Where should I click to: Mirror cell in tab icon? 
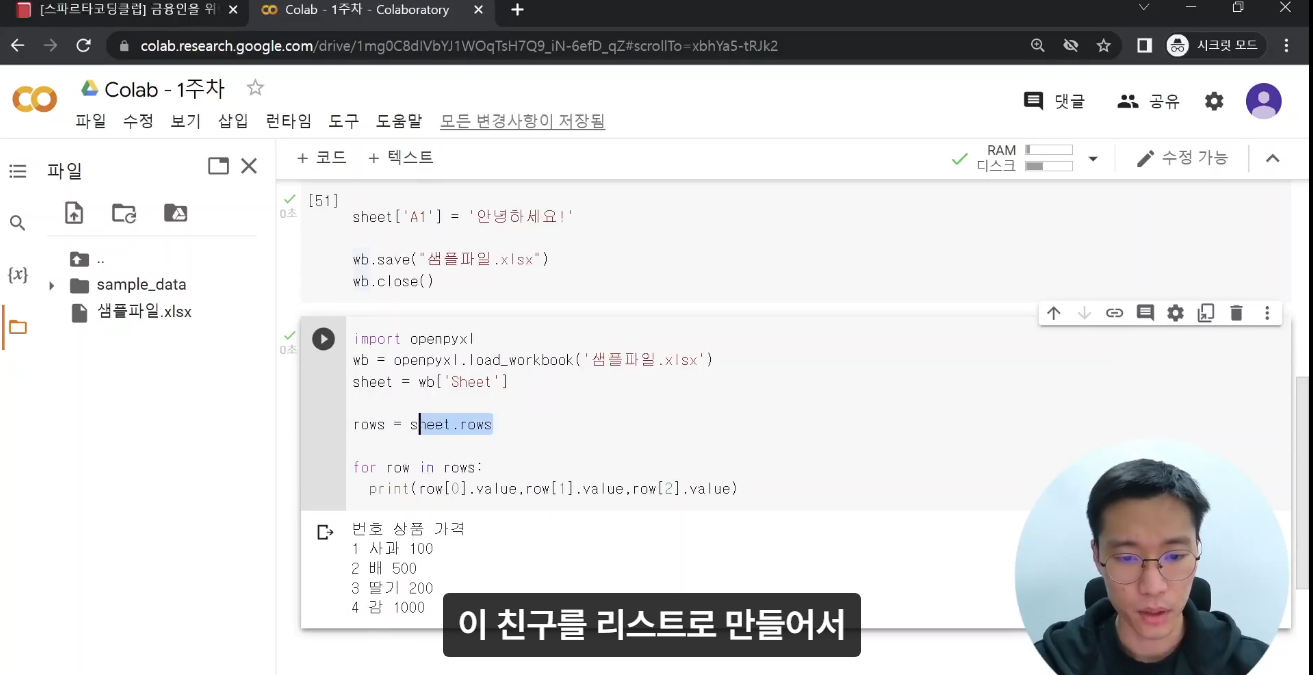[1206, 313]
